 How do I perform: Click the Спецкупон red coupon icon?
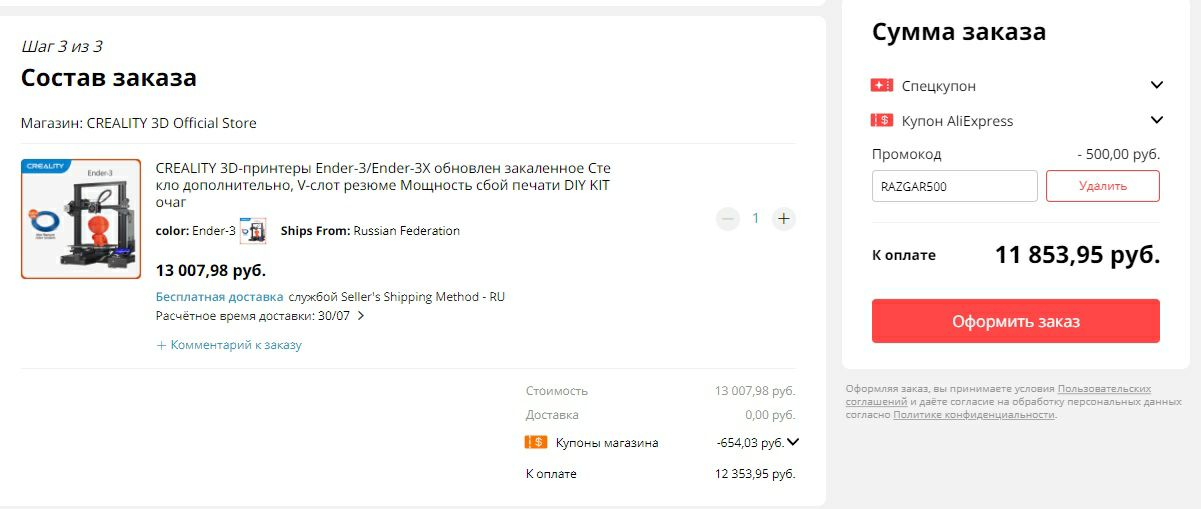[881, 86]
